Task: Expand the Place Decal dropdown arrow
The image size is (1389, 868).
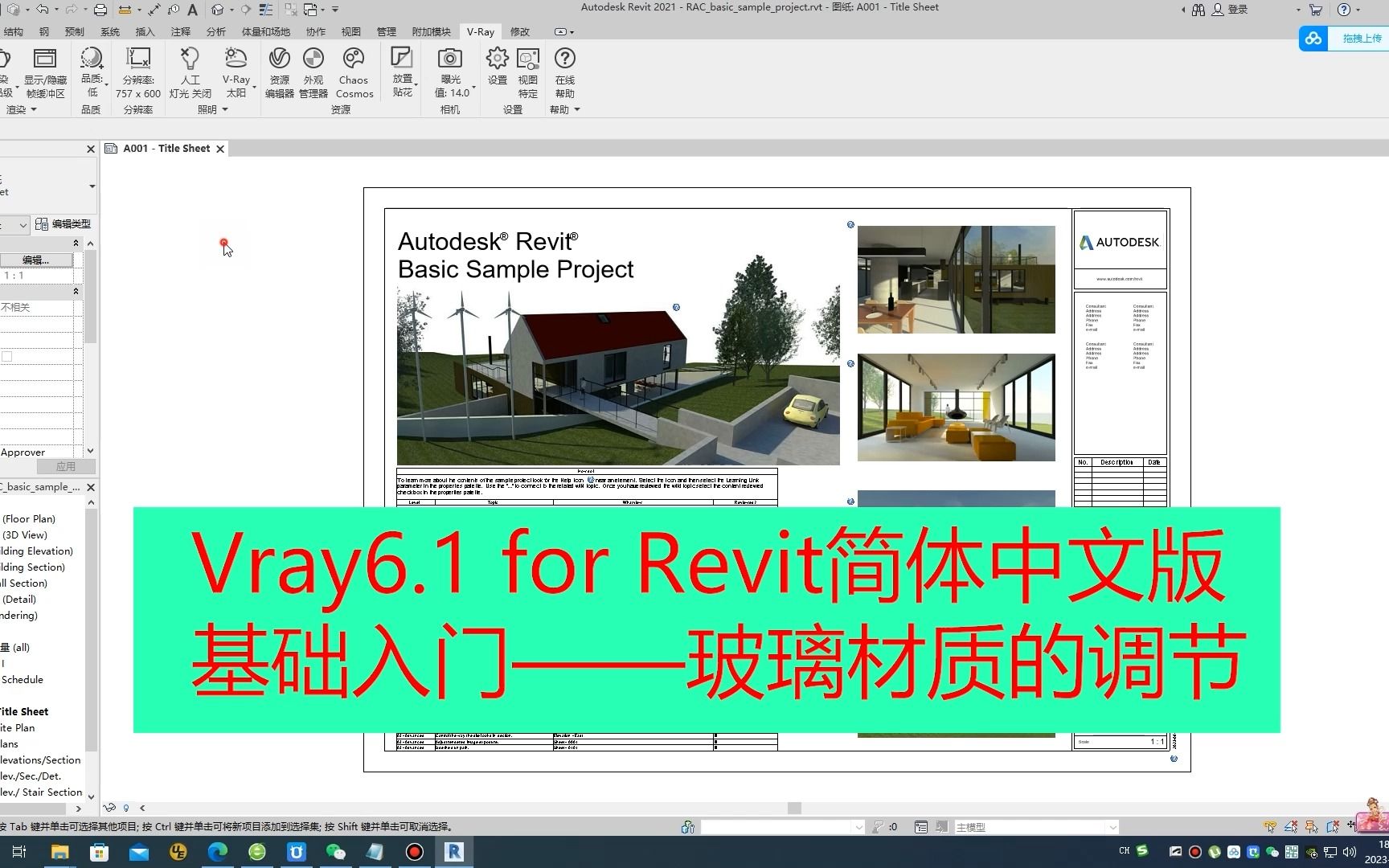Action: [416, 84]
